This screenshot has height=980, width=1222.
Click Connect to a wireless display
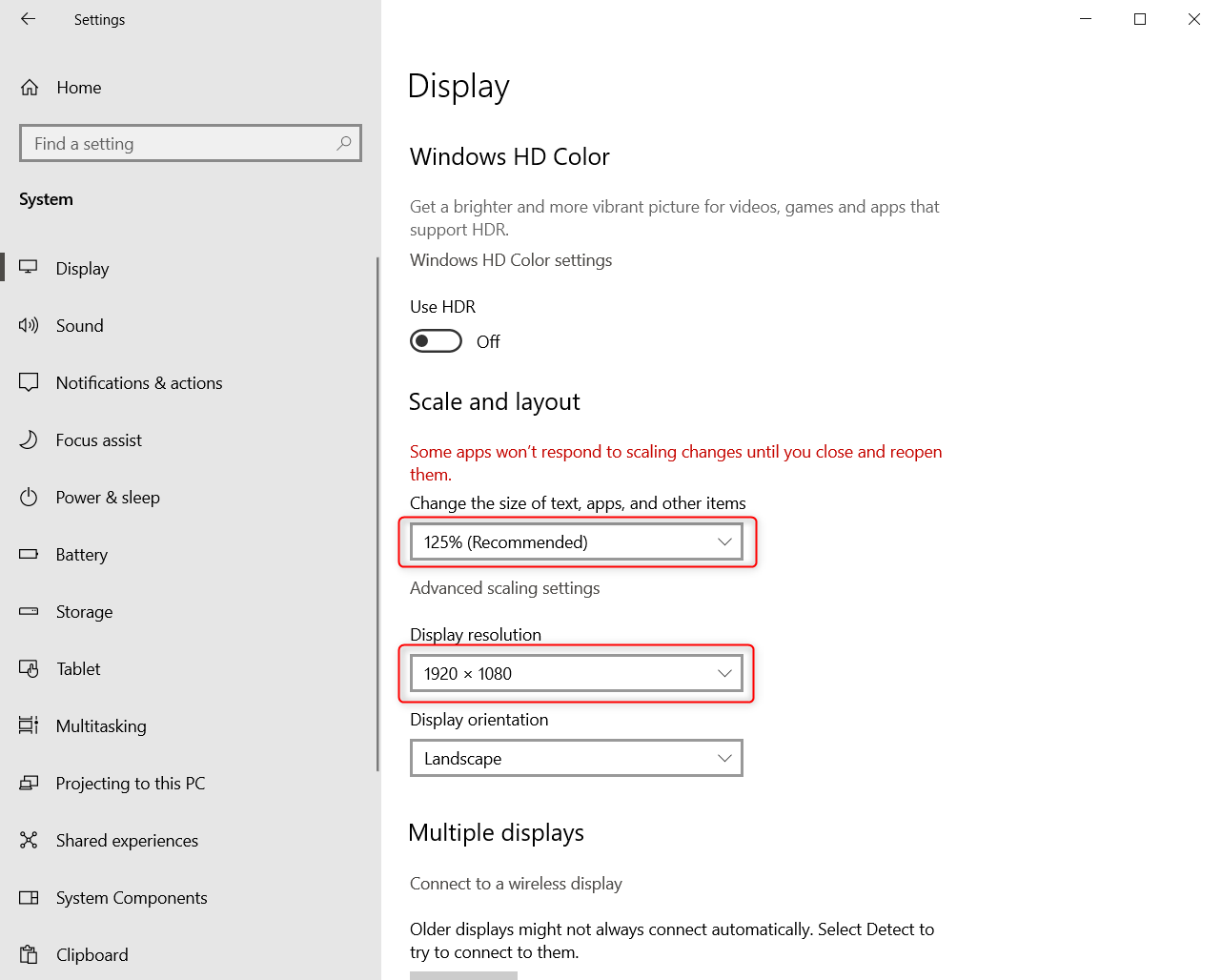coord(516,884)
